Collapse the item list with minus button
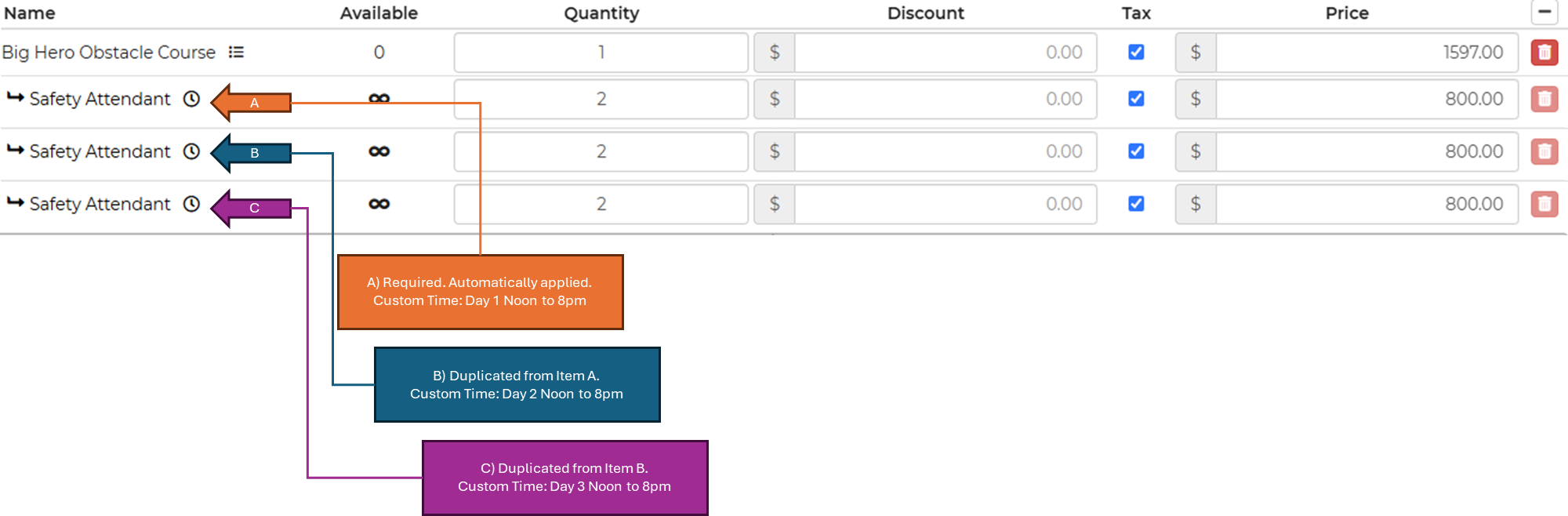Screen dimensions: 1568x516 (1544, 12)
